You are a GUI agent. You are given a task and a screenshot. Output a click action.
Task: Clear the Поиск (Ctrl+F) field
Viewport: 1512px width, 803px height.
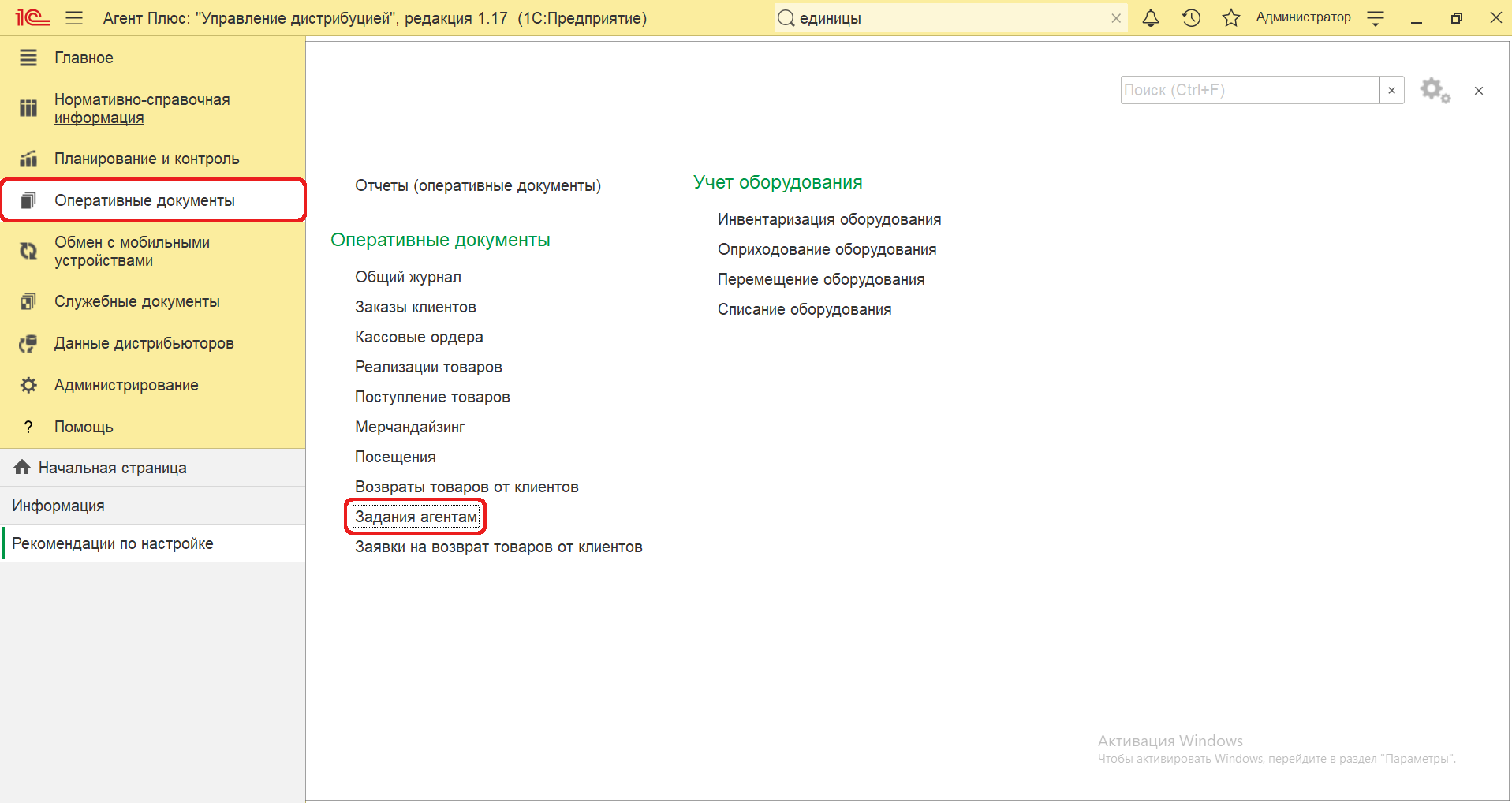(1391, 90)
